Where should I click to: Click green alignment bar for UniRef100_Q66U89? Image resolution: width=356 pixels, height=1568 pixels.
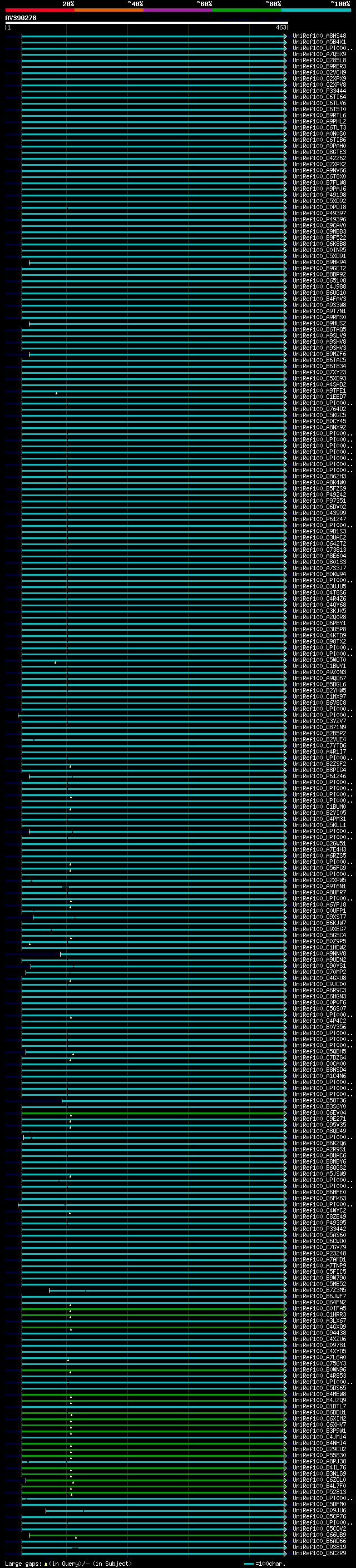[x=157, y=1534]
